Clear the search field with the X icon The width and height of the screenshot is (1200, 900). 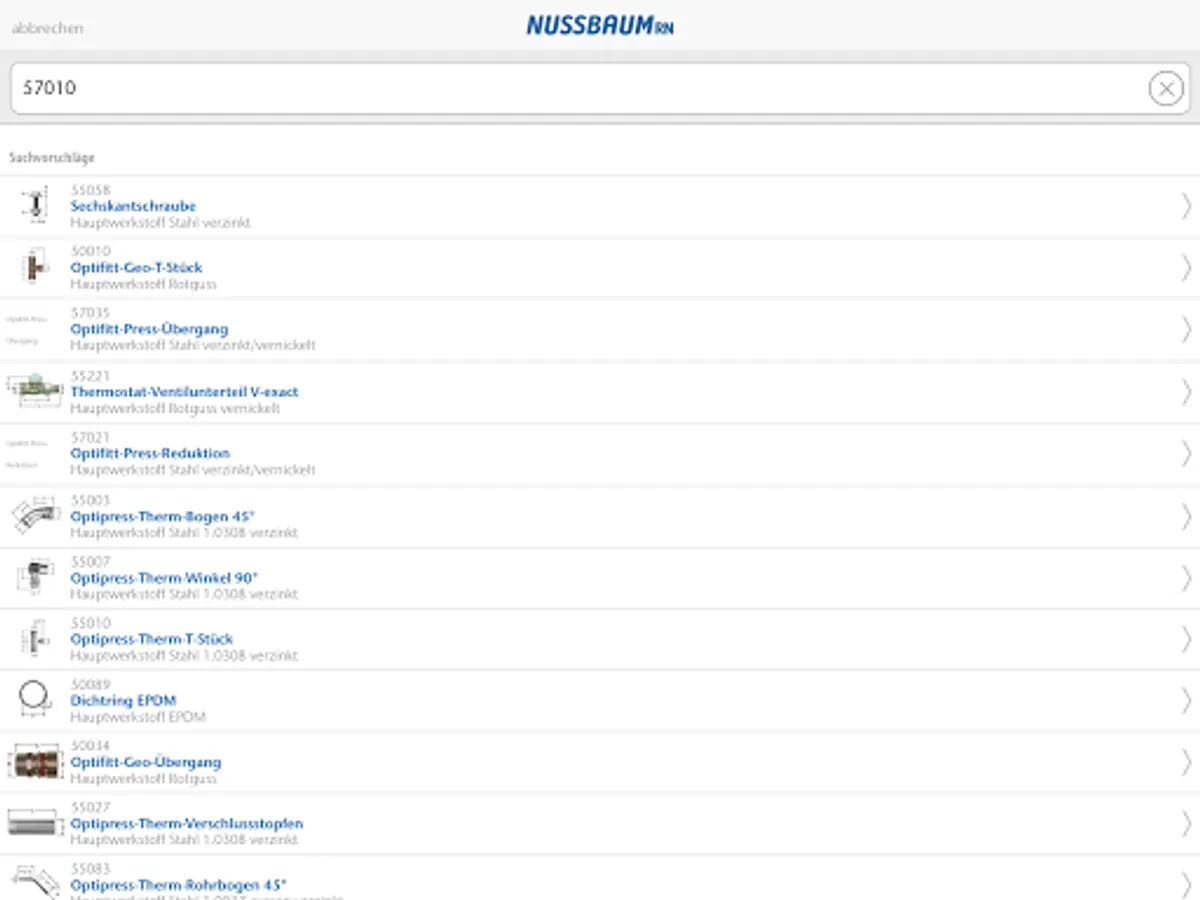tap(1165, 89)
